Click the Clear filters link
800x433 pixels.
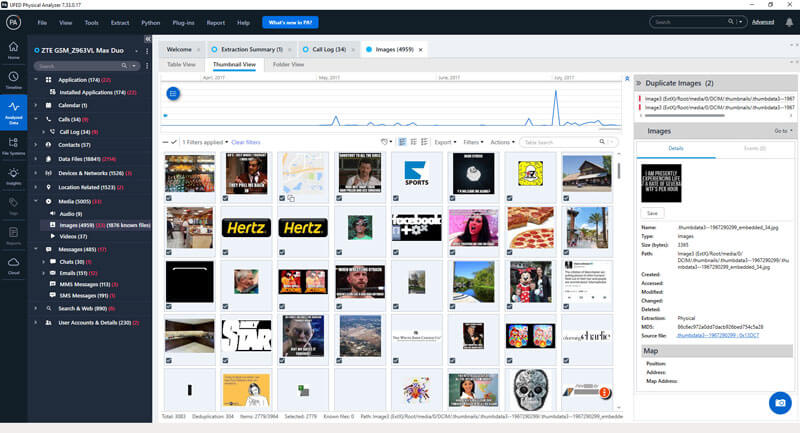tap(246, 142)
